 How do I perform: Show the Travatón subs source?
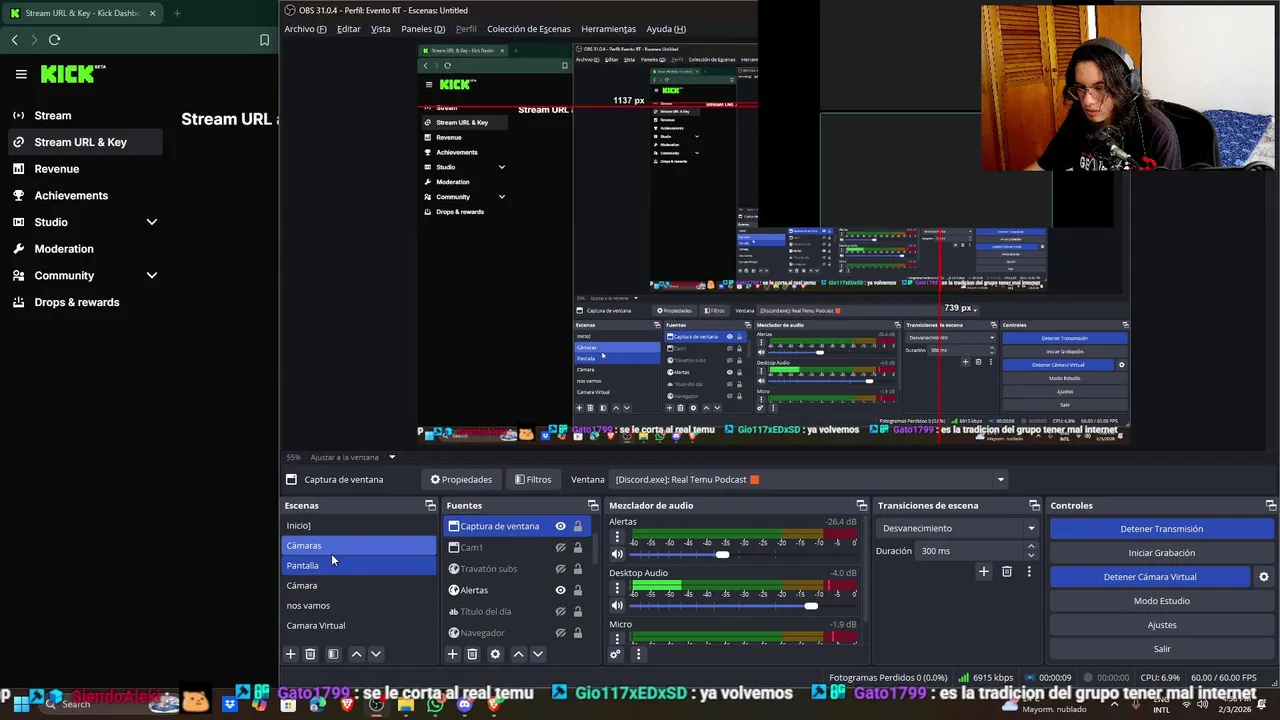560,569
